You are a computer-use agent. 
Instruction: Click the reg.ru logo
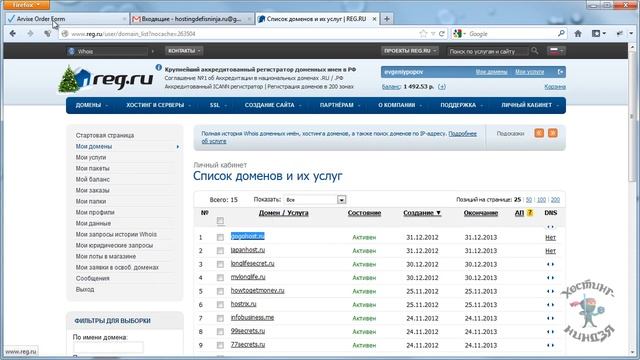106,79
